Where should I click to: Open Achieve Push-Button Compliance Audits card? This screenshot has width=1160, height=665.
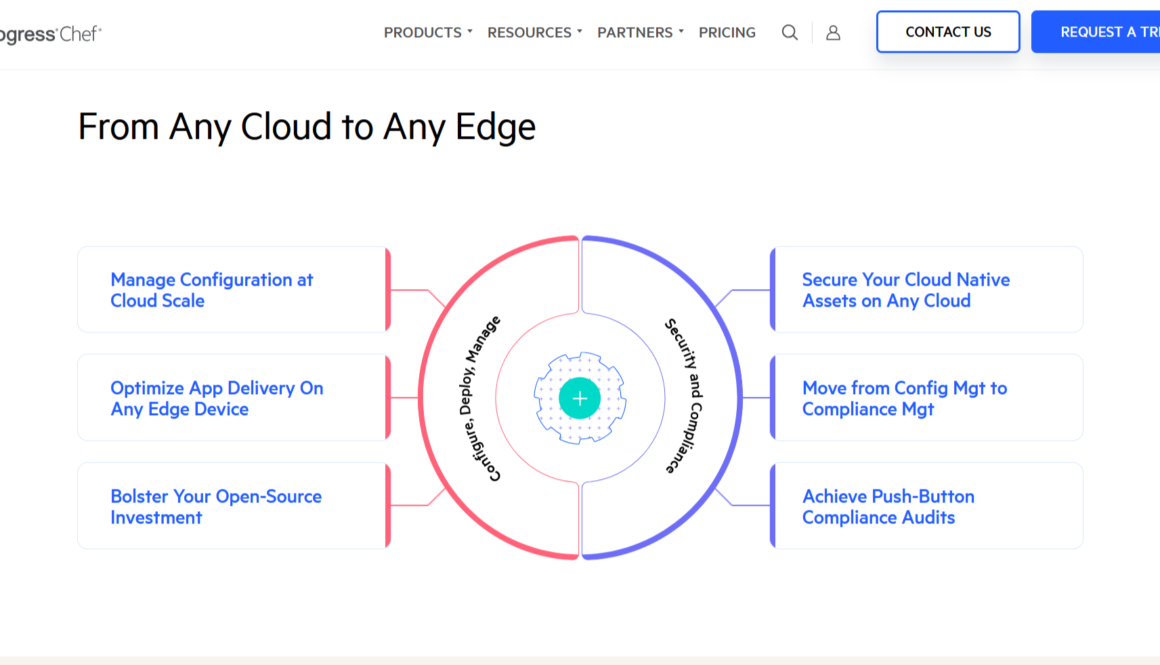tap(888, 506)
